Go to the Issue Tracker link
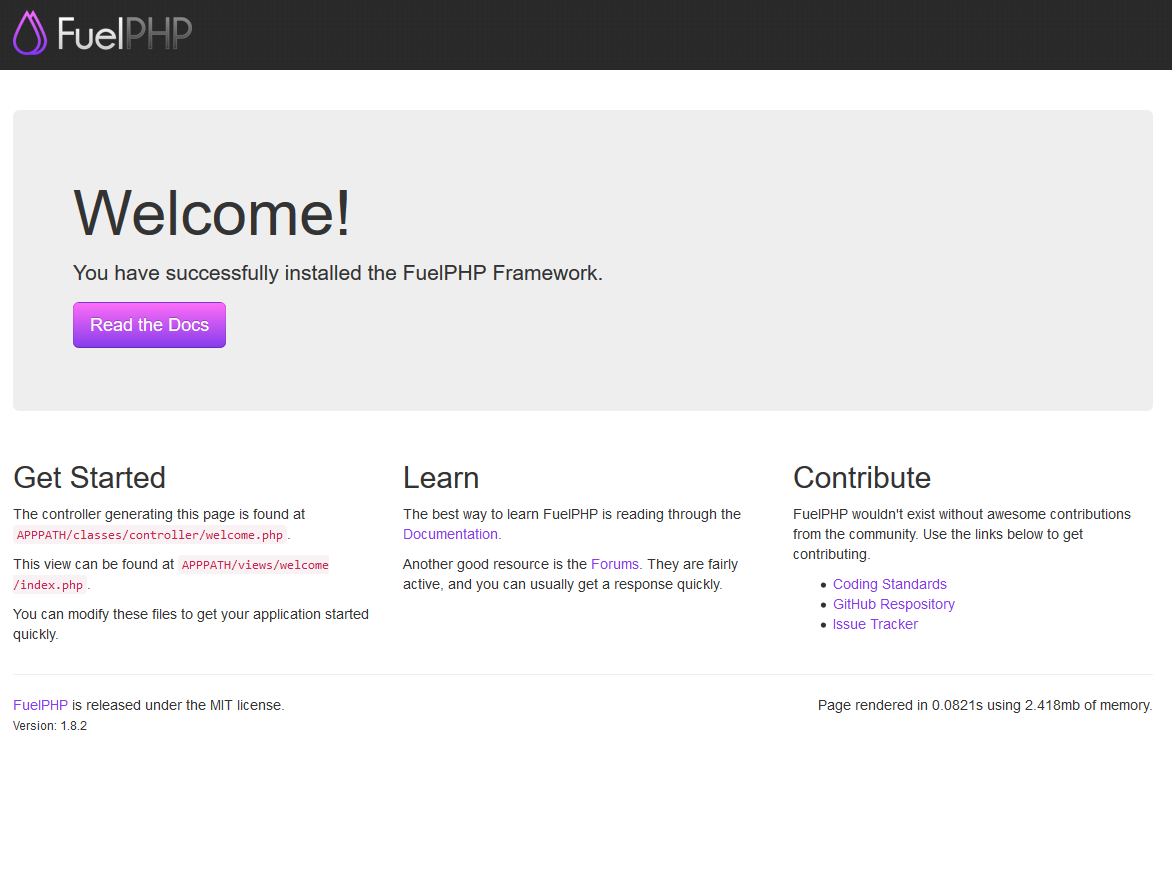The width and height of the screenshot is (1172, 871). 875,625
